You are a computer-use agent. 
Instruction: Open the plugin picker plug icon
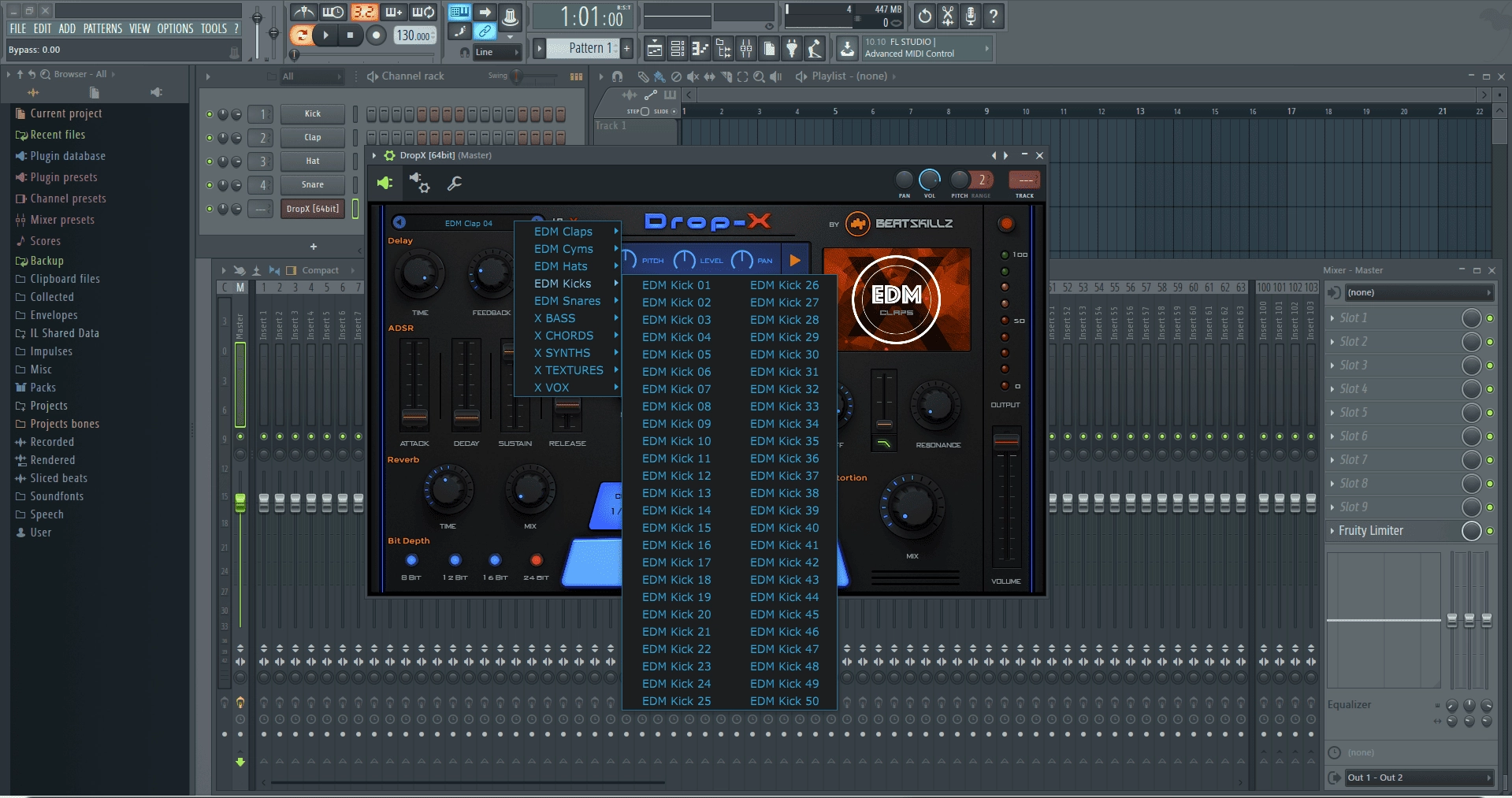pyautogui.click(x=792, y=49)
